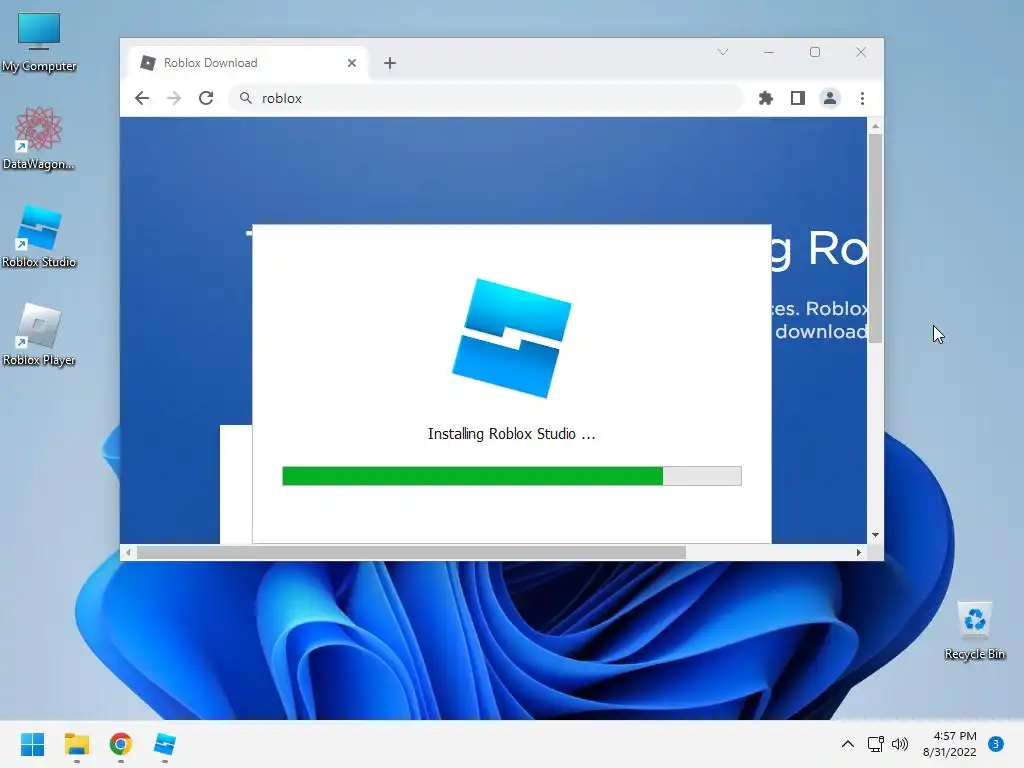Open the Chrome profile avatar
This screenshot has width=1024, height=768.
tap(829, 98)
